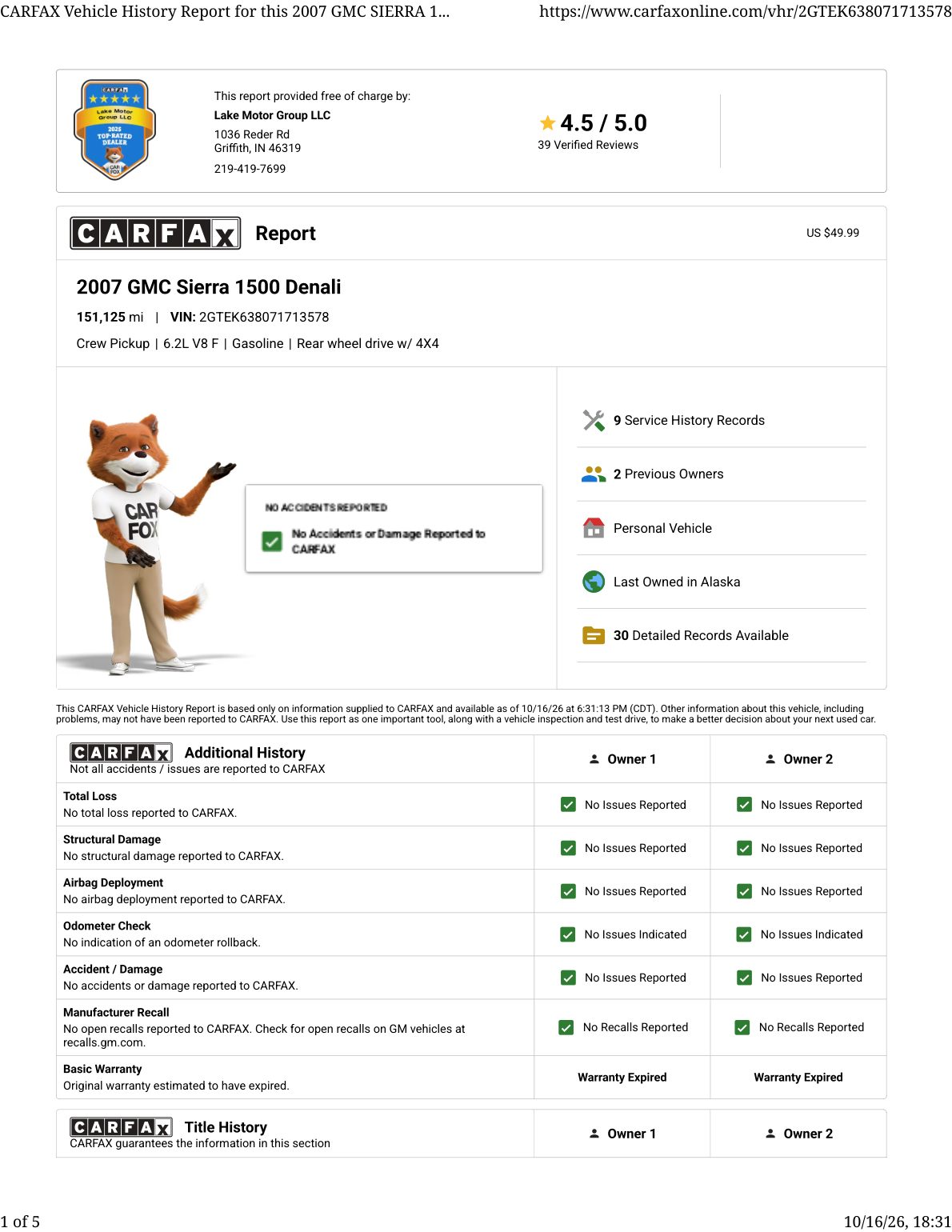Click the Accident / Damage row heading
Image resolution: width=952 pixels, height=1232 pixels.
[x=113, y=969]
